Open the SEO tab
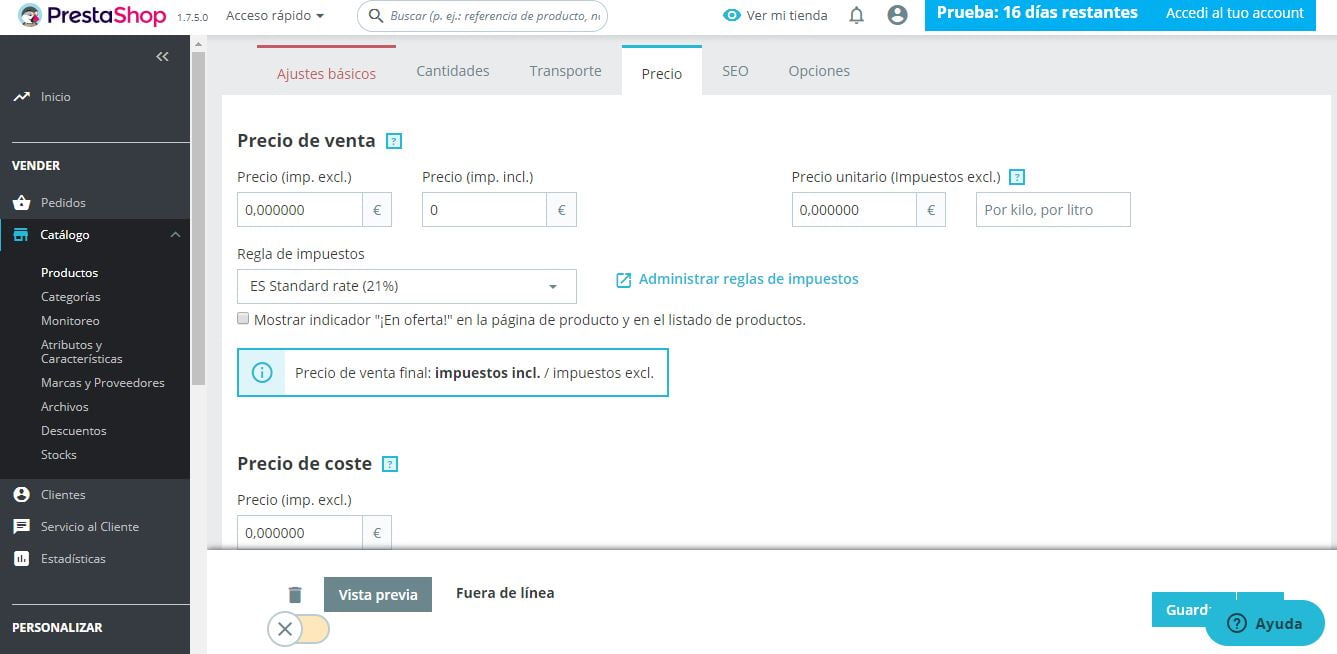 (735, 70)
